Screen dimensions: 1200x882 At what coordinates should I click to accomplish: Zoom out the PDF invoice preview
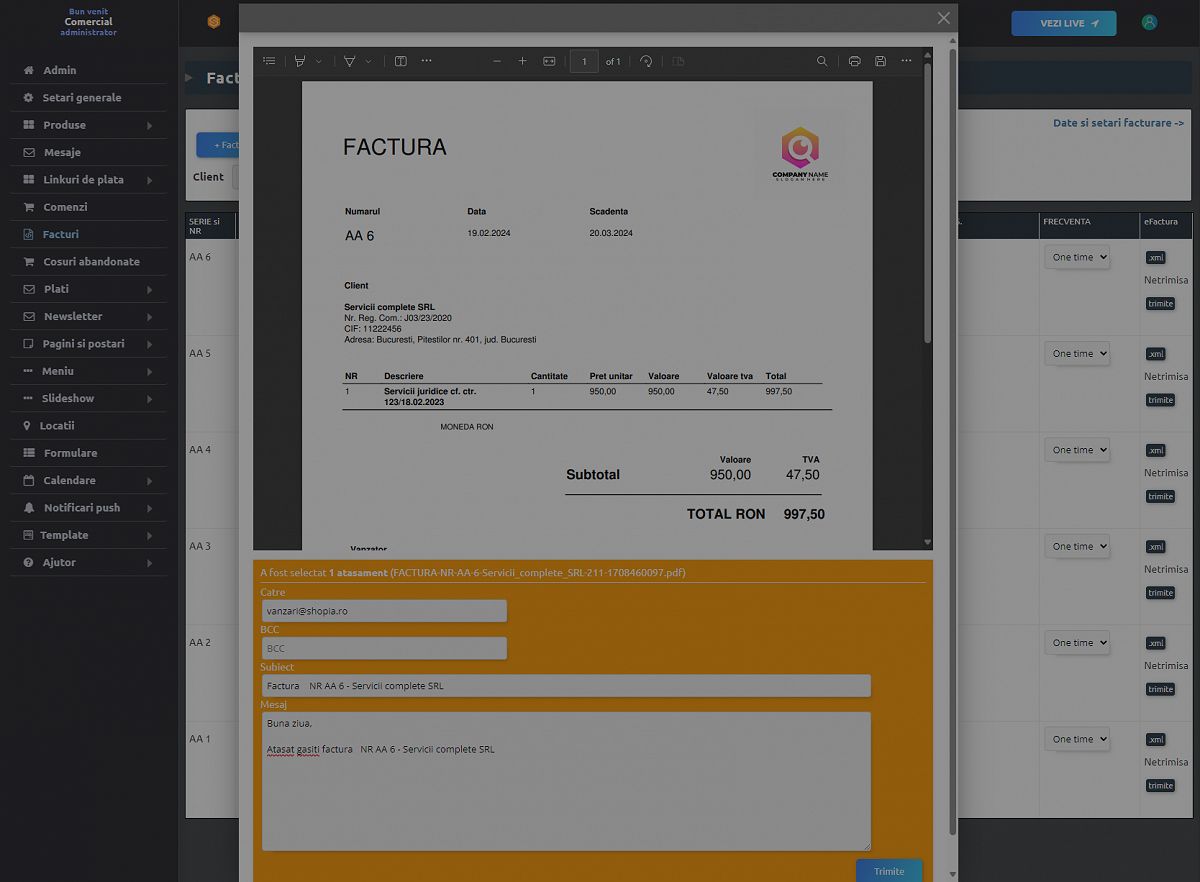click(x=497, y=61)
